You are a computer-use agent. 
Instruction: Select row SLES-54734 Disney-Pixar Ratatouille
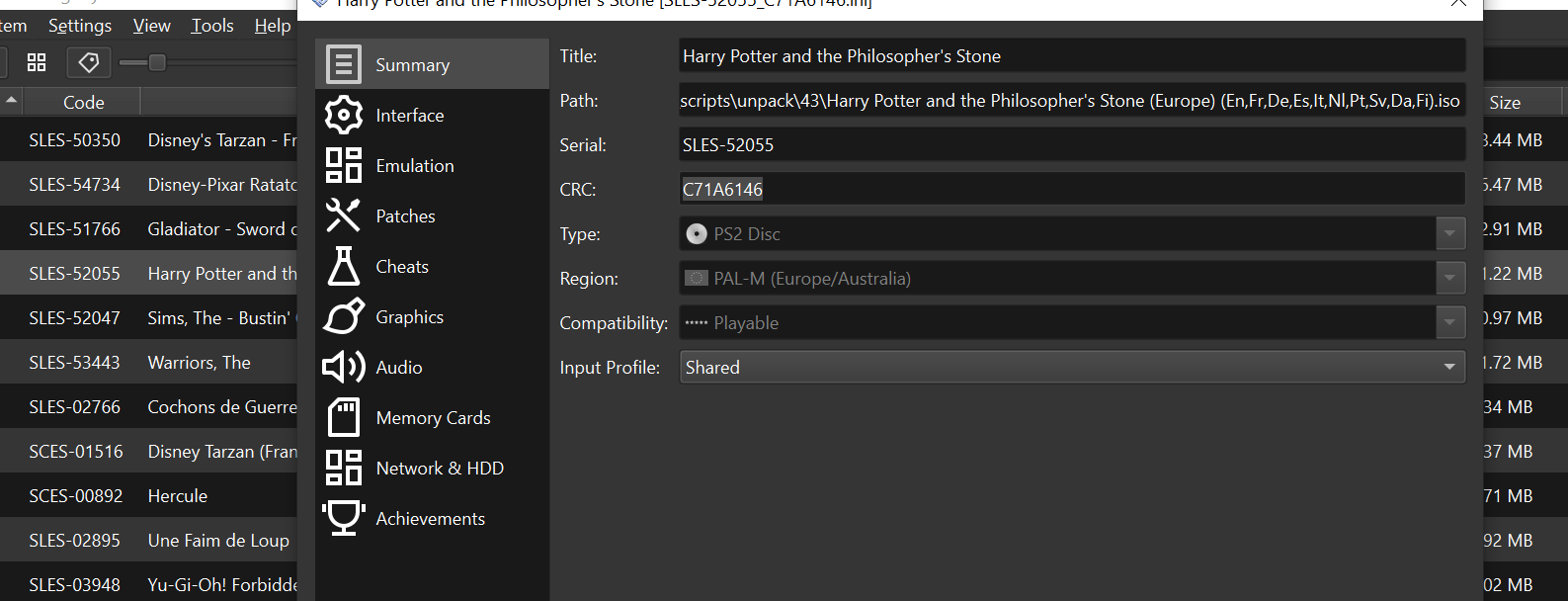[148, 185]
